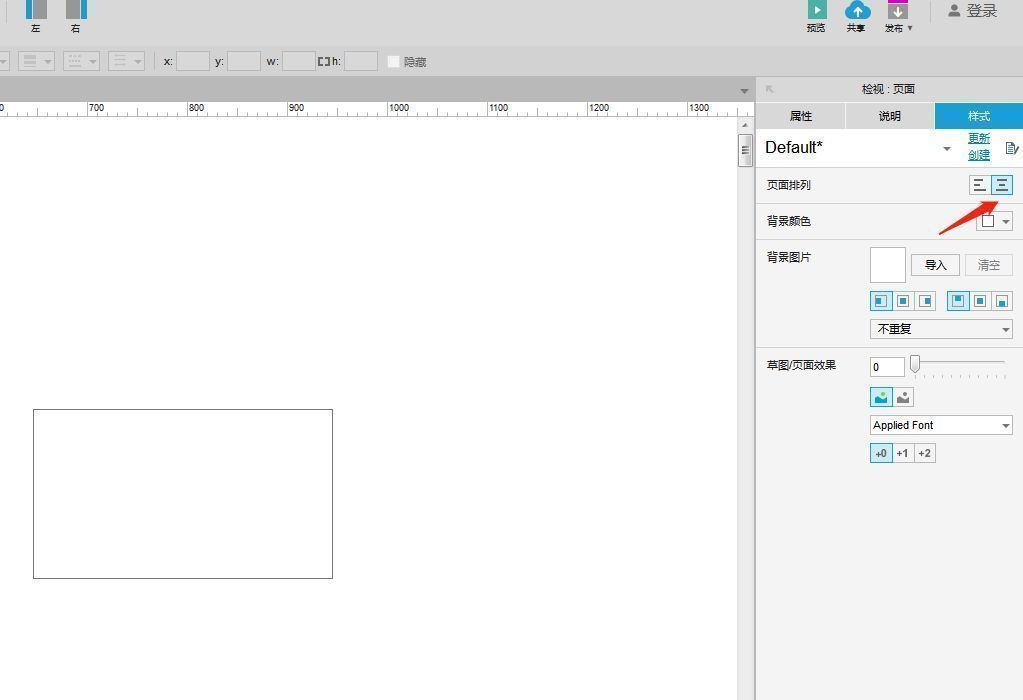
Task: Click the 更新 update style link
Action: 979,138
